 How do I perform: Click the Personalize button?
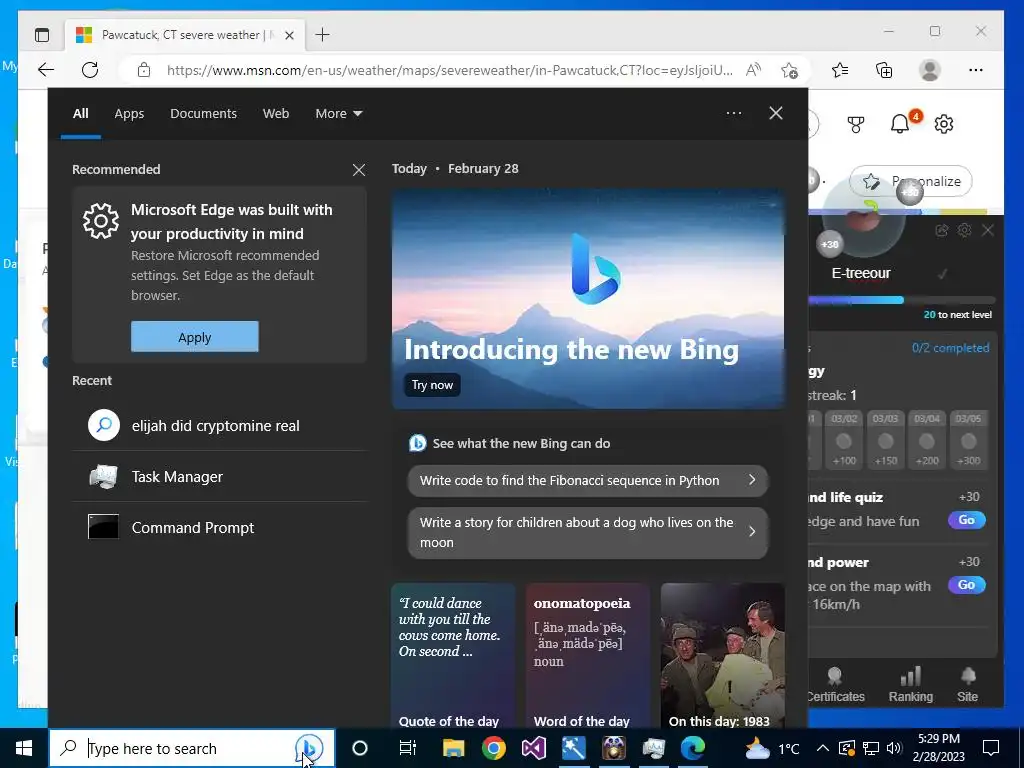click(x=910, y=181)
